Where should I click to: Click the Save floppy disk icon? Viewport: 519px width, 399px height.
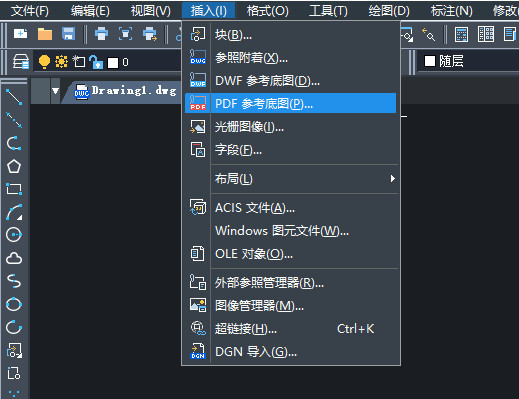(x=68, y=34)
